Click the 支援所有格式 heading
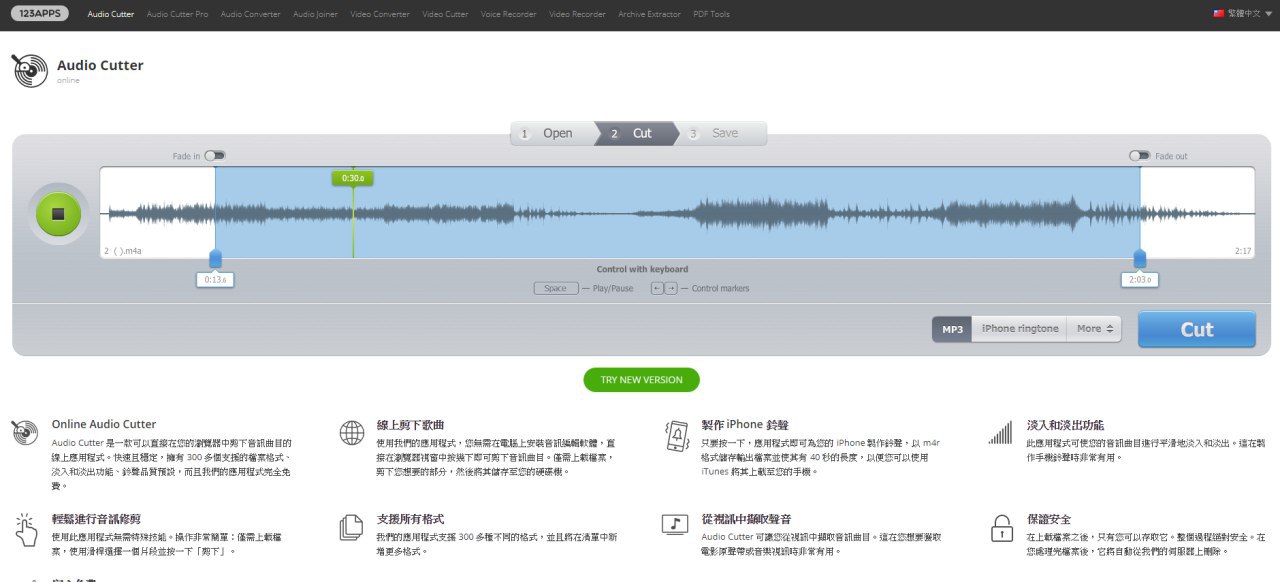1280x582 pixels. pyautogui.click(x=410, y=519)
